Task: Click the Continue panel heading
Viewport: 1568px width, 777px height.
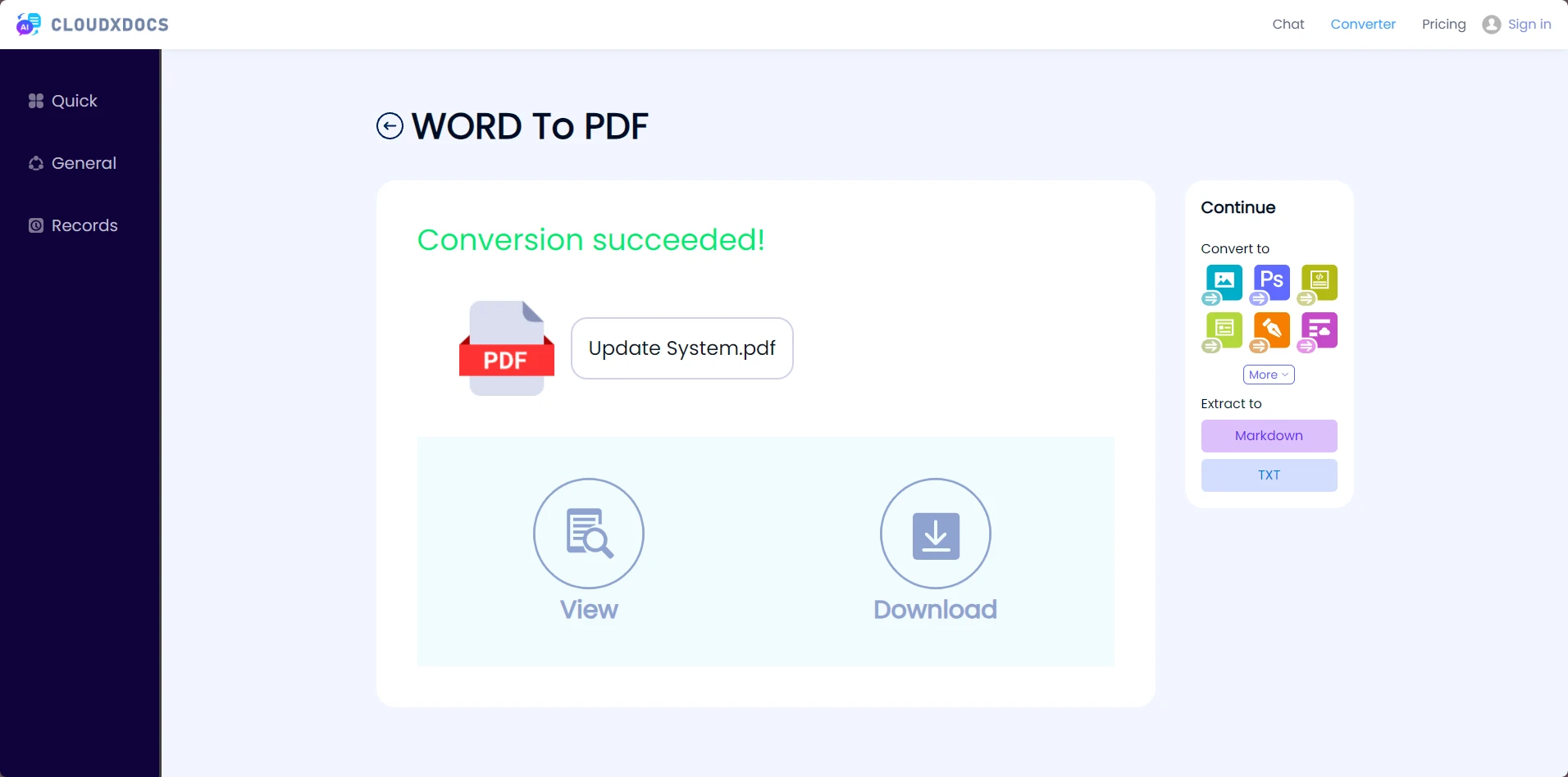Action: 1238,207
